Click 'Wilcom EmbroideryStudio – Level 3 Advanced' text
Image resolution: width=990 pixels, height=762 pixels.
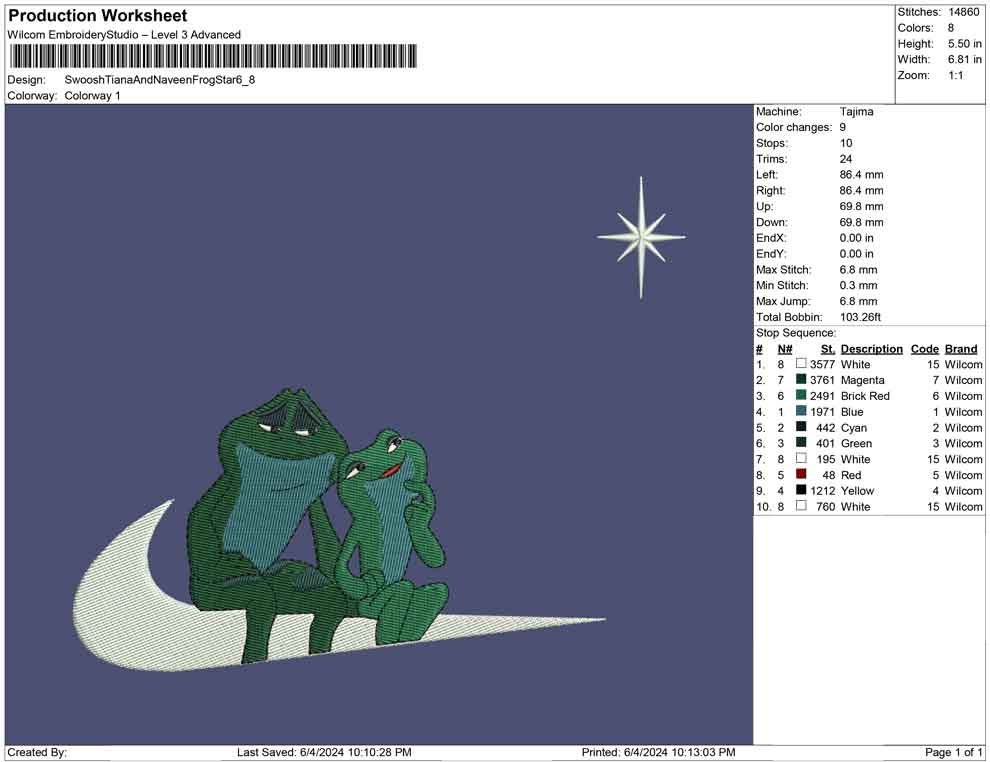click(124, 35)
